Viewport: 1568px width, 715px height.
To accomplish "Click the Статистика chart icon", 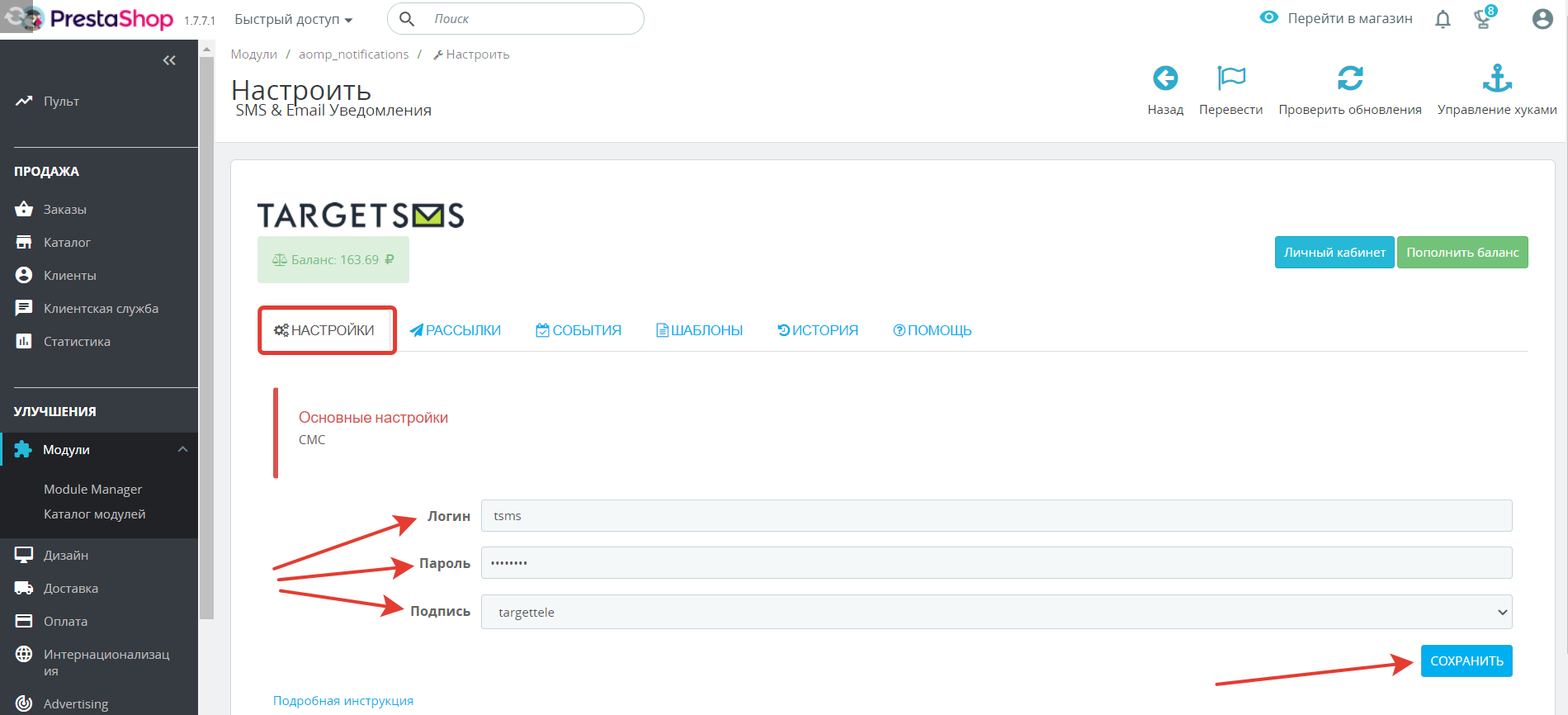I will [x=24, y=341].
